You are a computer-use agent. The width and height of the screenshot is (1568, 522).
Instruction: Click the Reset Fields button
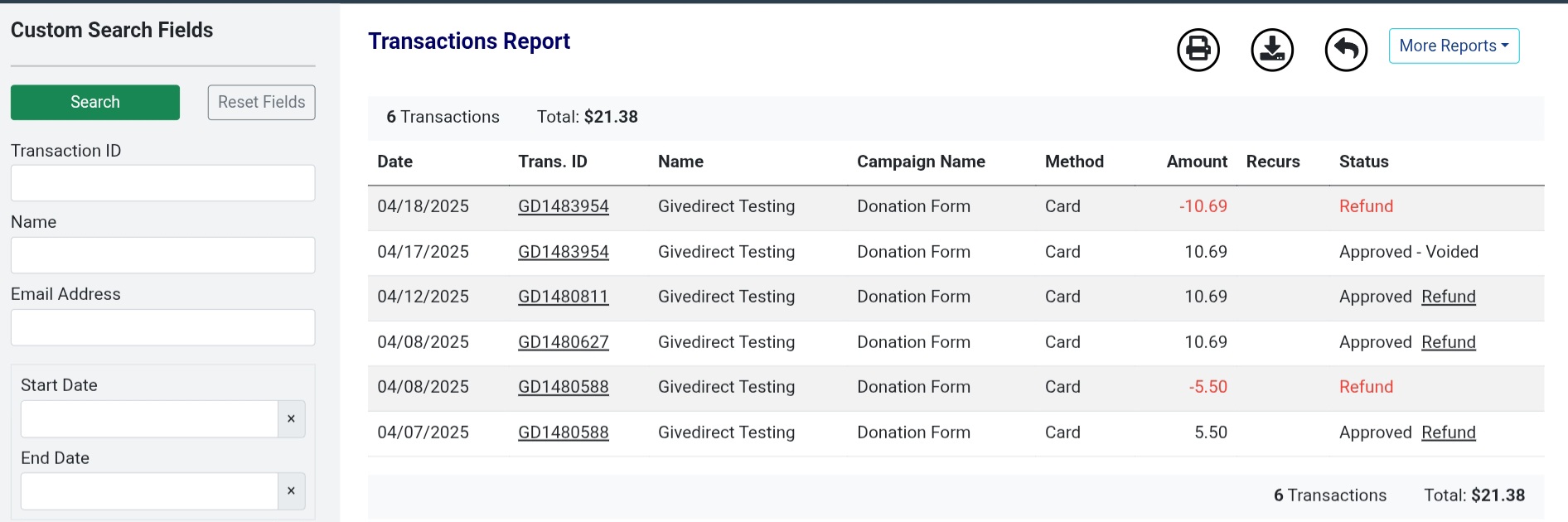tap(261, 103)
